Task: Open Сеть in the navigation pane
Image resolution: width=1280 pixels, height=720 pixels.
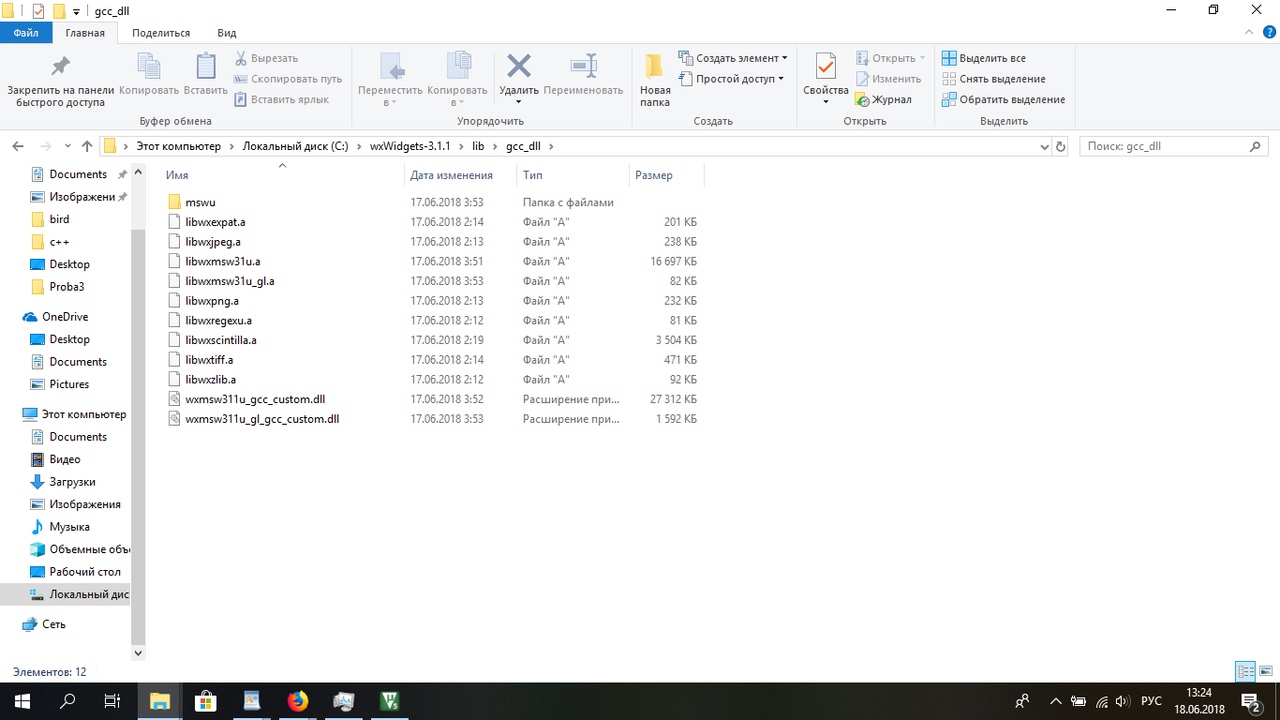Action: (54, 624)
